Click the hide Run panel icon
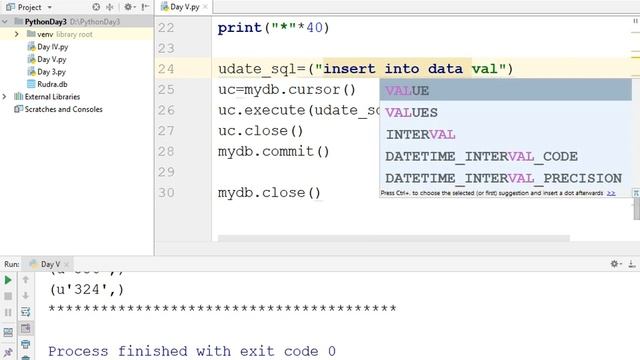This screenshot has width=640, height=360. [x=632, y=264]
